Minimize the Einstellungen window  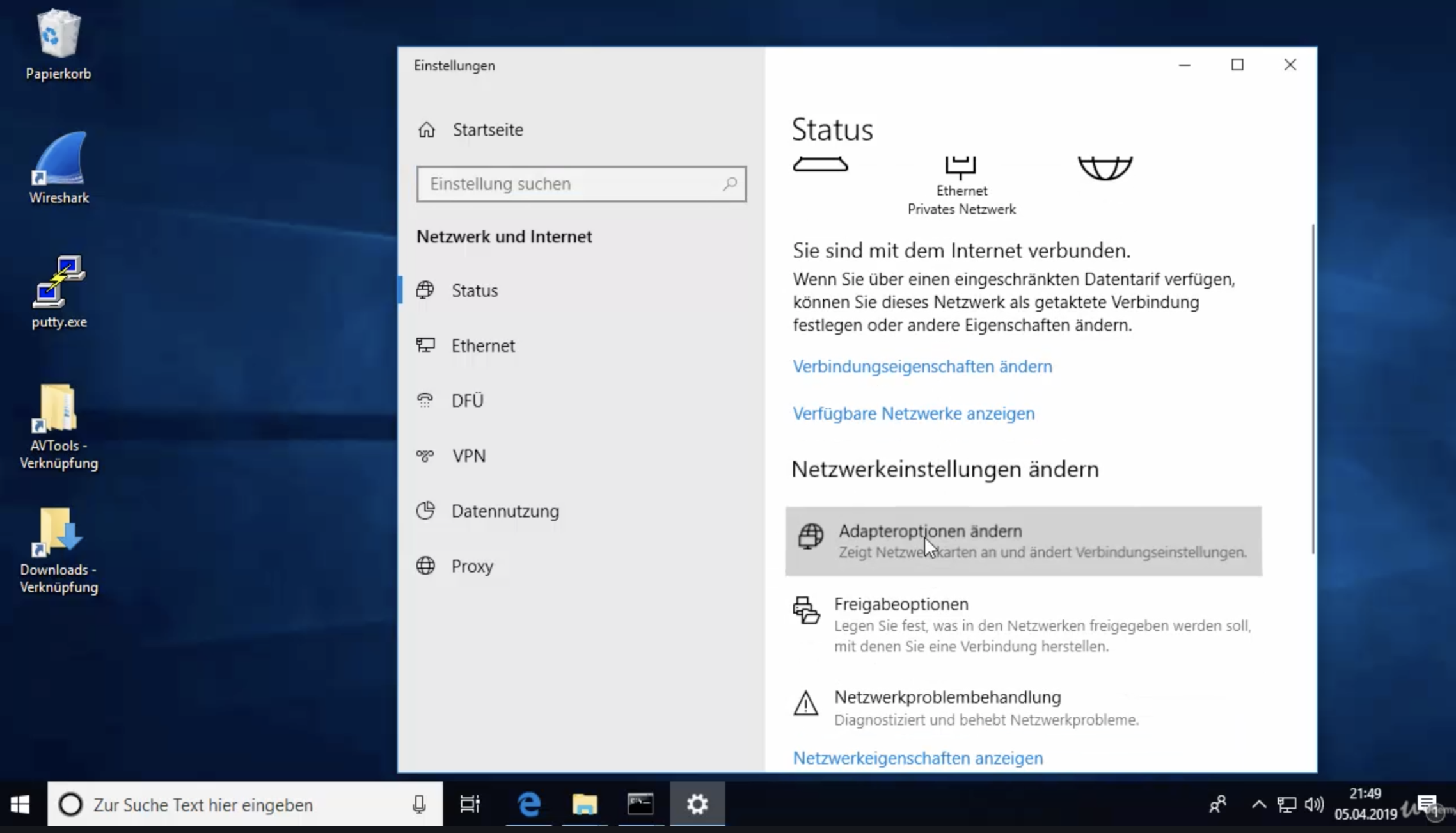[x=1185, y=65]
